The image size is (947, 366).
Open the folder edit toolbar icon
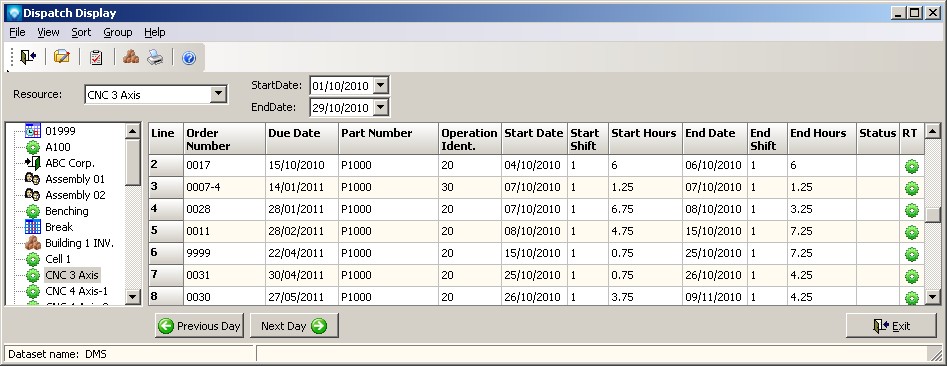[62, 57]
